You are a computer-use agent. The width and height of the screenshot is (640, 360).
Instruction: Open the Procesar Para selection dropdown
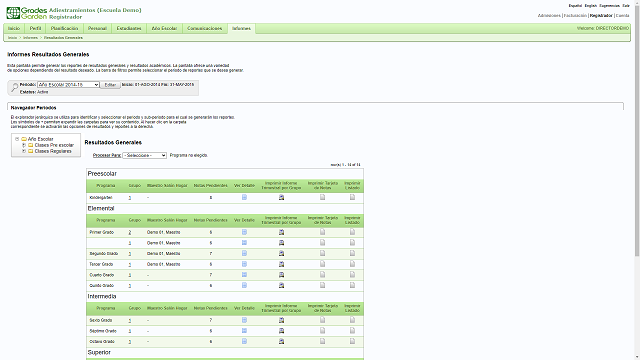[x=144, y=156]
